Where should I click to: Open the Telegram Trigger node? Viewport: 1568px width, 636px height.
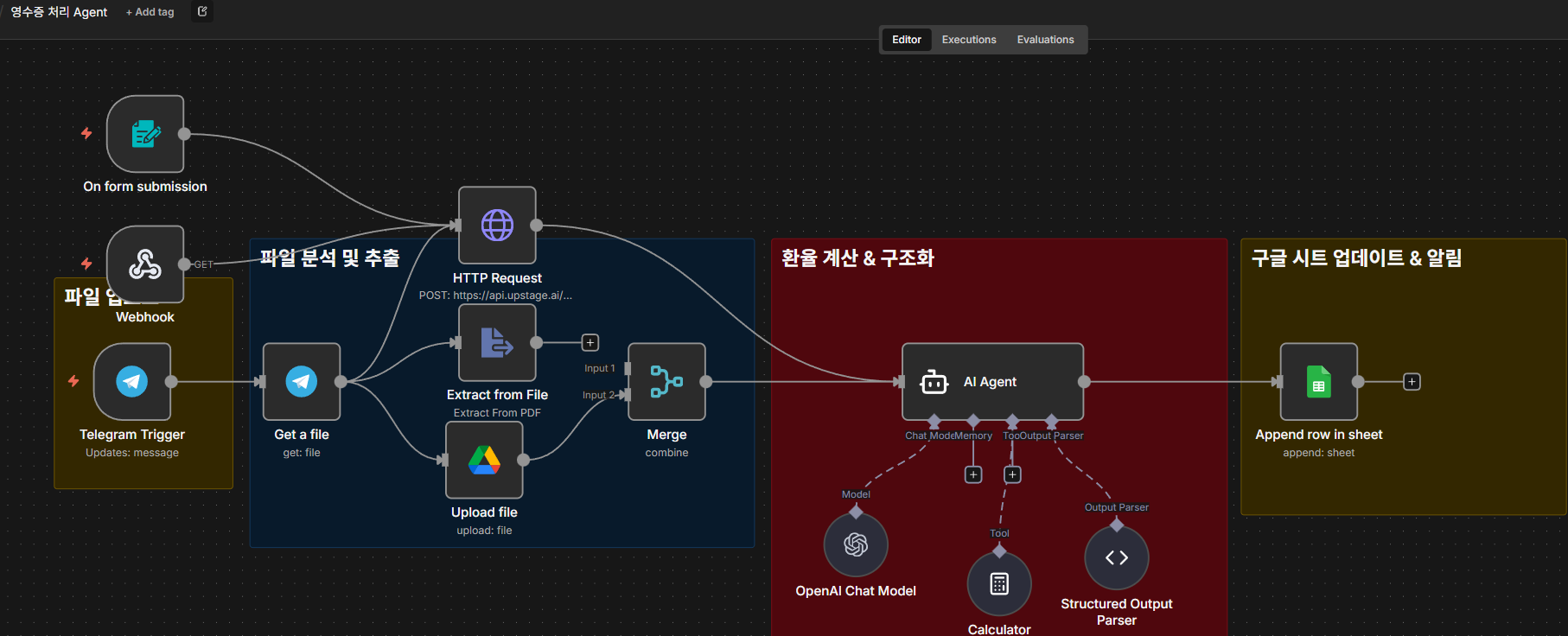click(132, 381)
